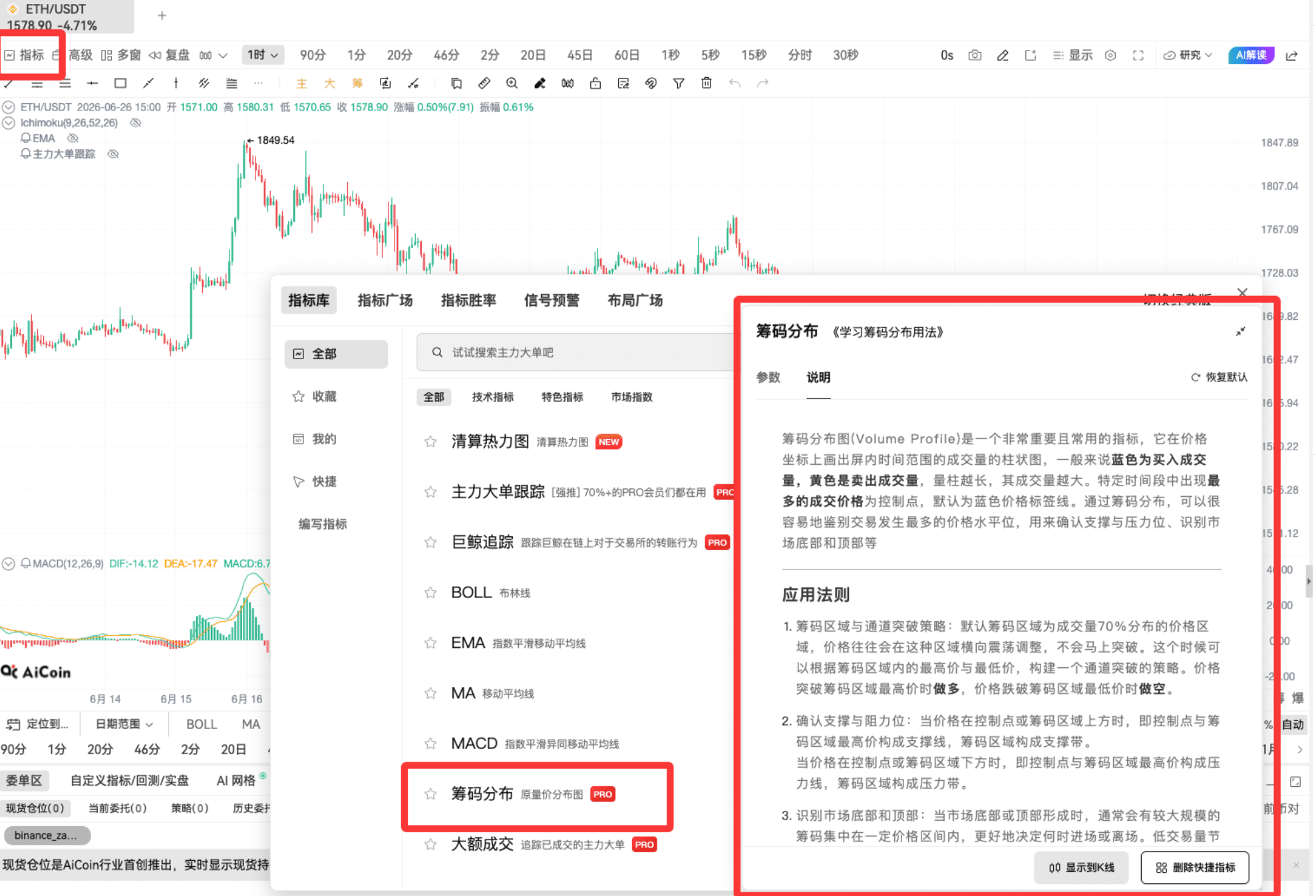Open more drawing tools ellipsis
Screen dimensions: 1316x896
pyautogui.click(x=258, y=83)
